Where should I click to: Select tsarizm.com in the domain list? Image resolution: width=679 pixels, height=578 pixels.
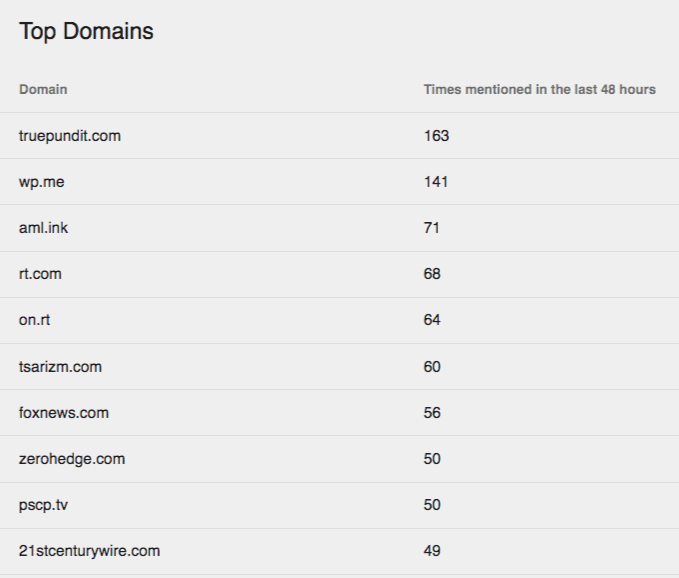click(x=60, y=367)
